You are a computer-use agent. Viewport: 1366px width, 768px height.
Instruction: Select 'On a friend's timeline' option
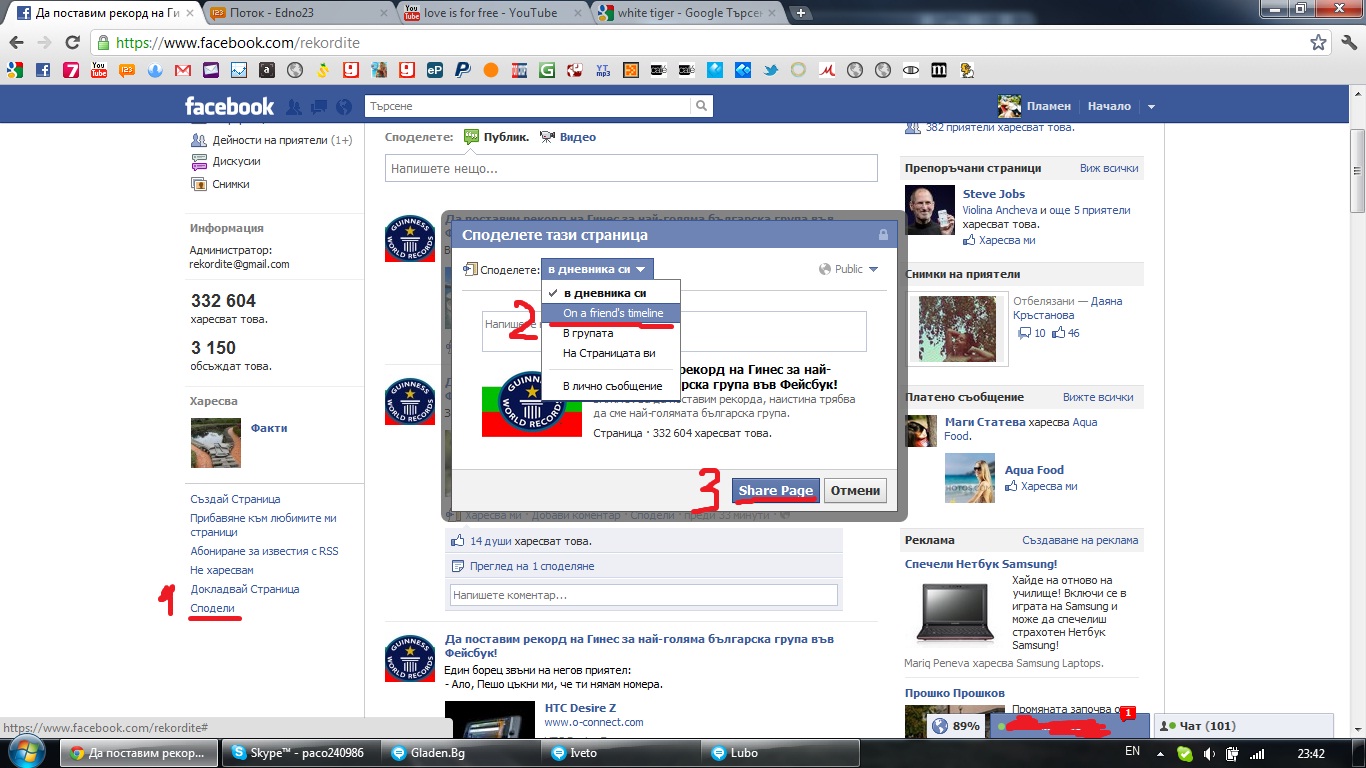coord(612,313)
